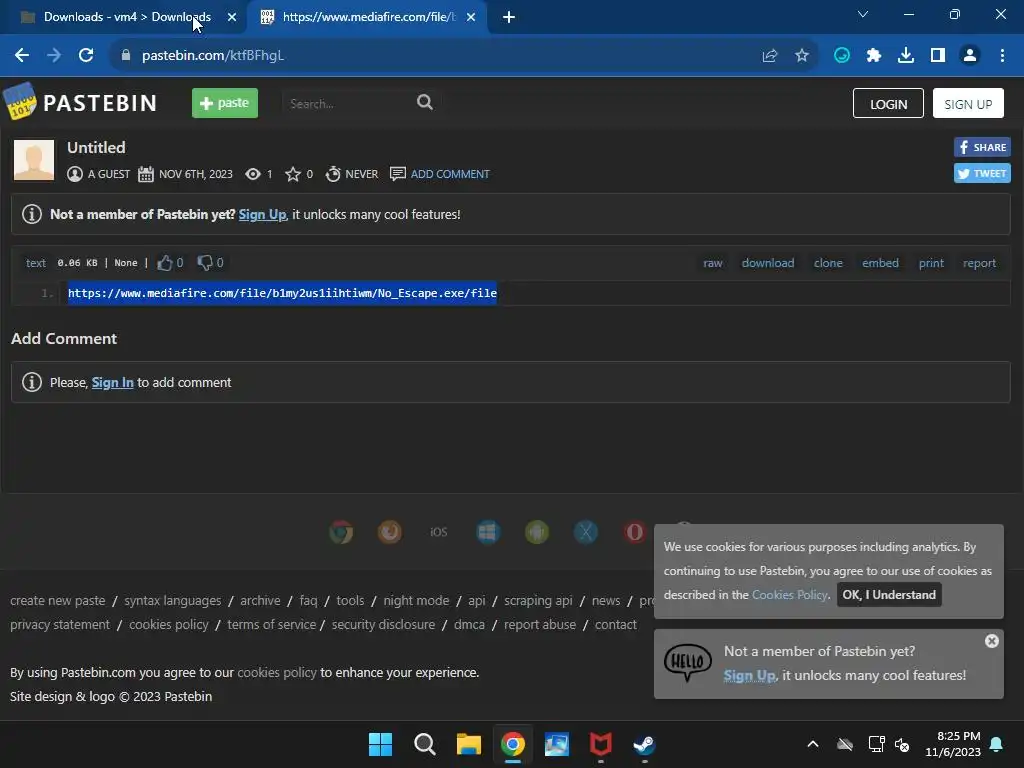Screen dimensions: 1024x768
Task: Print the paste
Action: pyautogui.click(x=931, y=263)
